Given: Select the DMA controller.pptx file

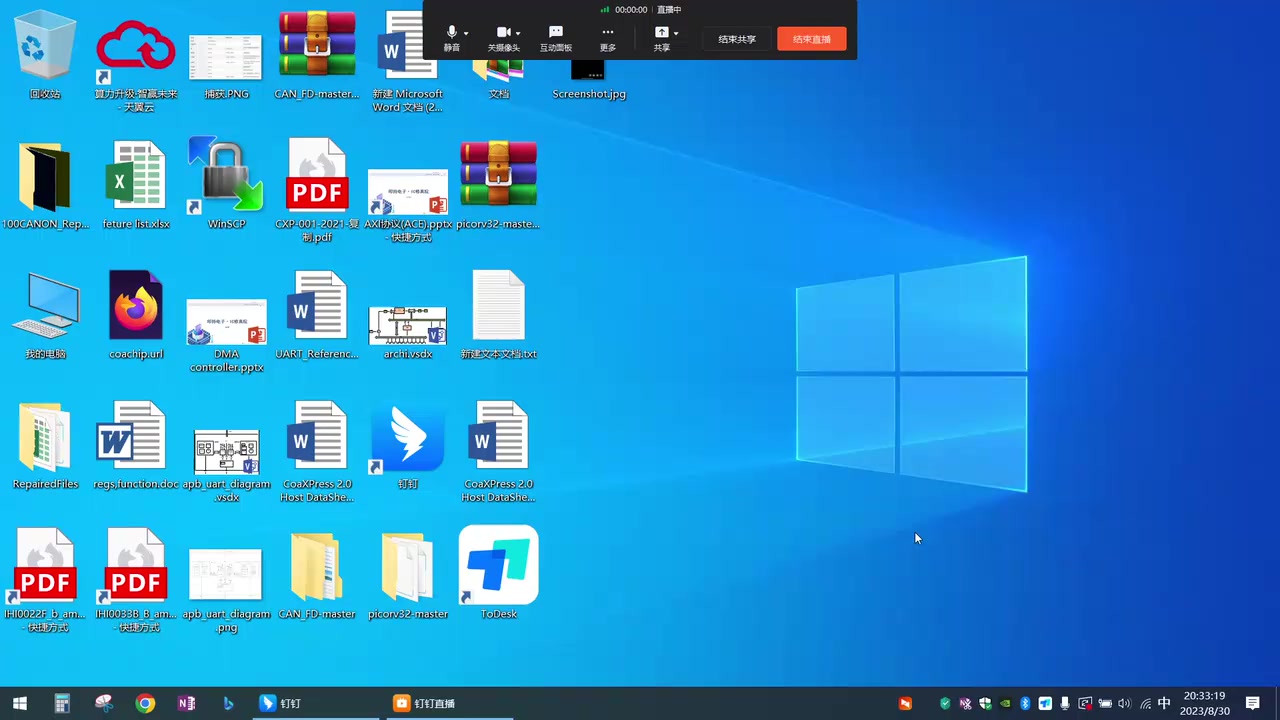Looking at the screenshot, I should (x=226, y=335).
